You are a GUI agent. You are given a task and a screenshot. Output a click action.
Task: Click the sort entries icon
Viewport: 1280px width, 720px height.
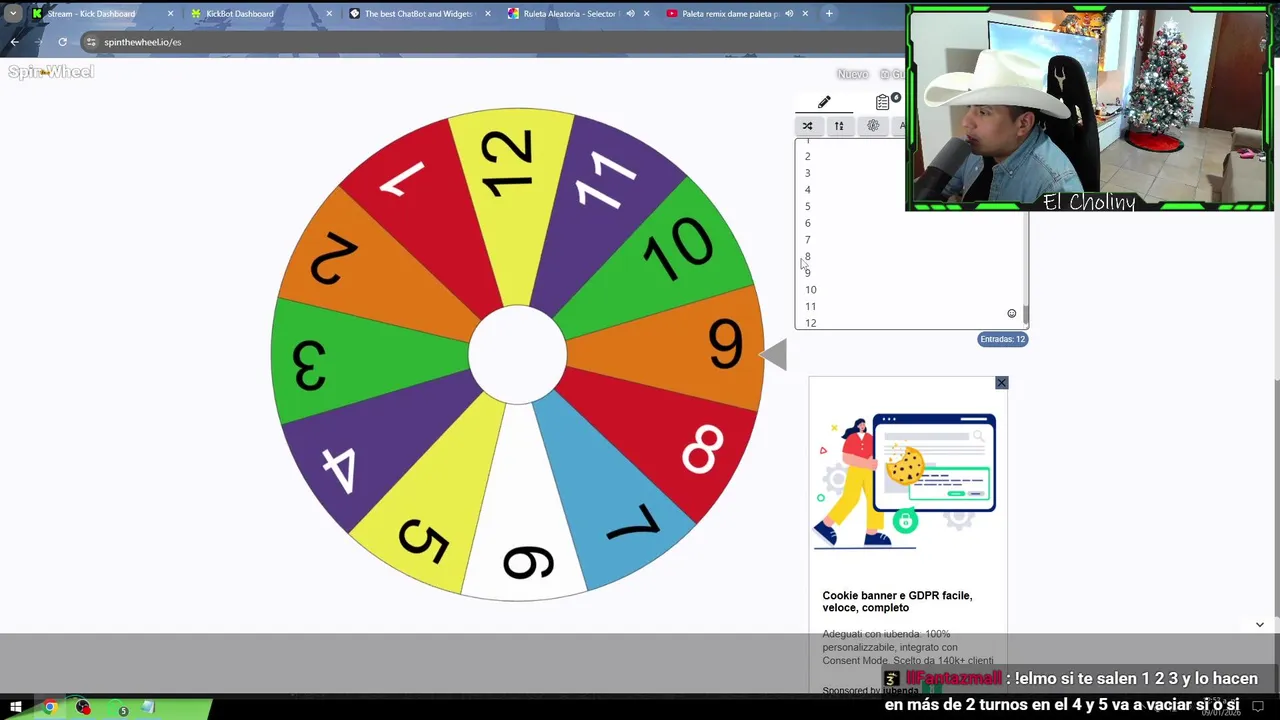pyautogui.click(x=839, y=126)
